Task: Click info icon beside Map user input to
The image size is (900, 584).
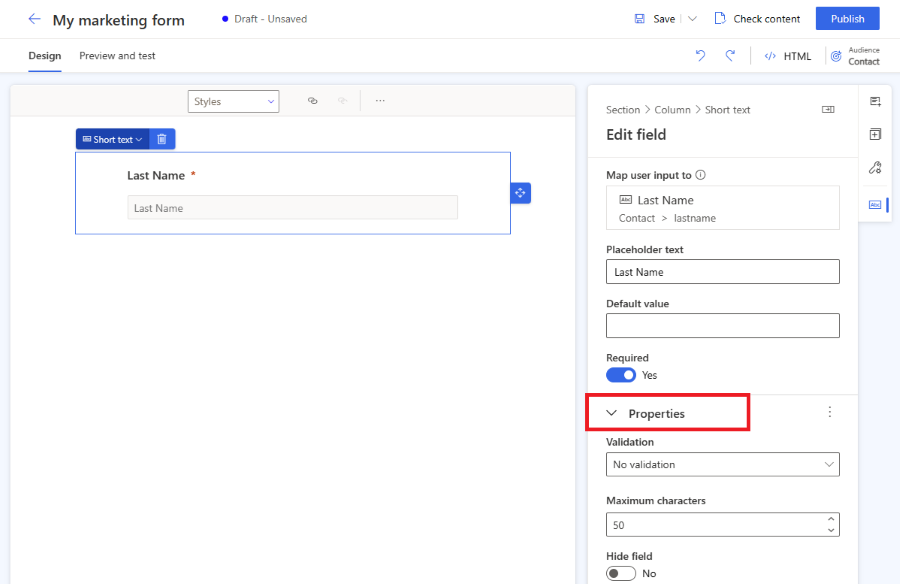Action: tap(700, 175)
